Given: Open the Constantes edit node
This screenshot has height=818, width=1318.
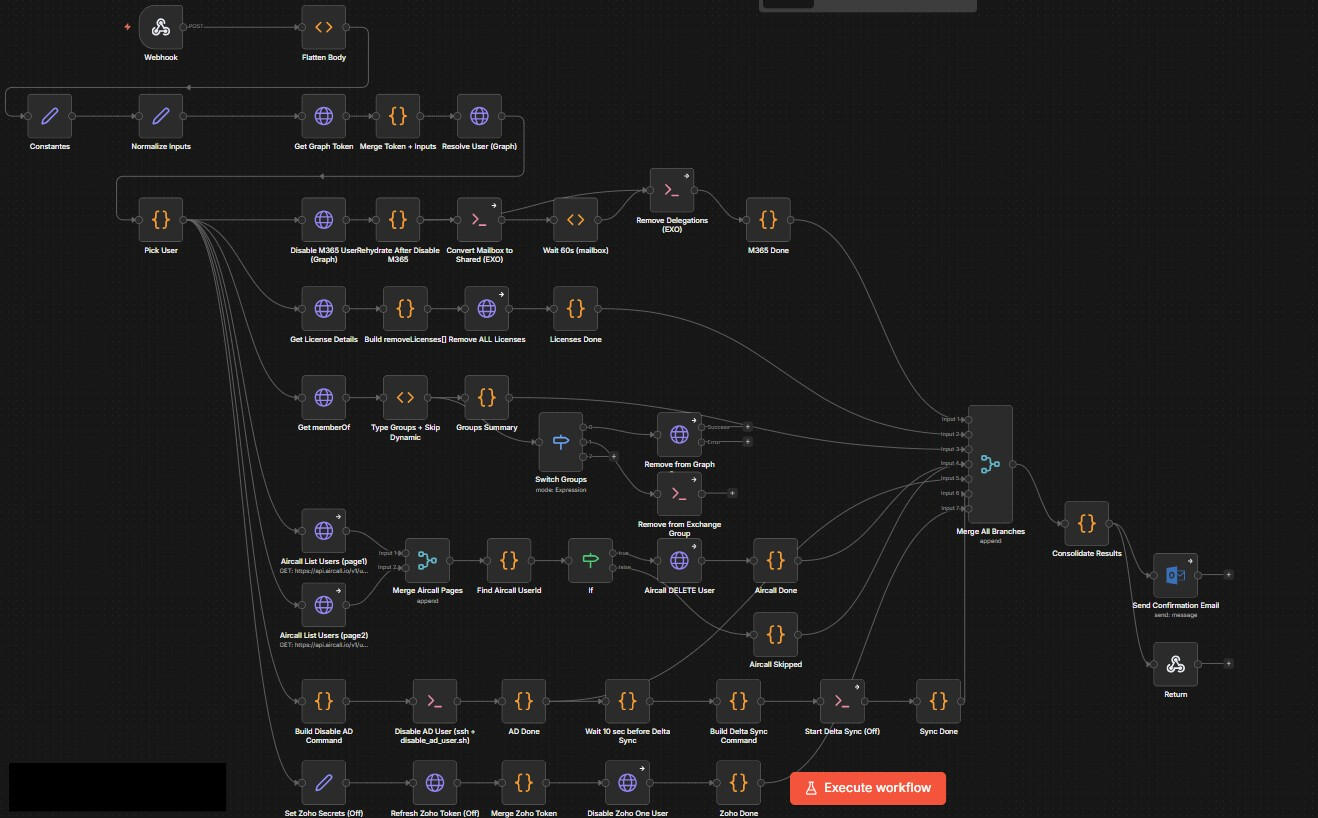Looking at the screenshot, I should click(49, 116).
